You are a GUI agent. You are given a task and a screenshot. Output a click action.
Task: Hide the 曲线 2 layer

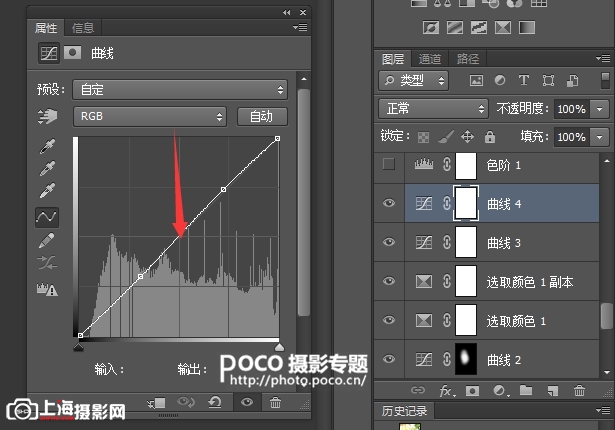(389, 359)
